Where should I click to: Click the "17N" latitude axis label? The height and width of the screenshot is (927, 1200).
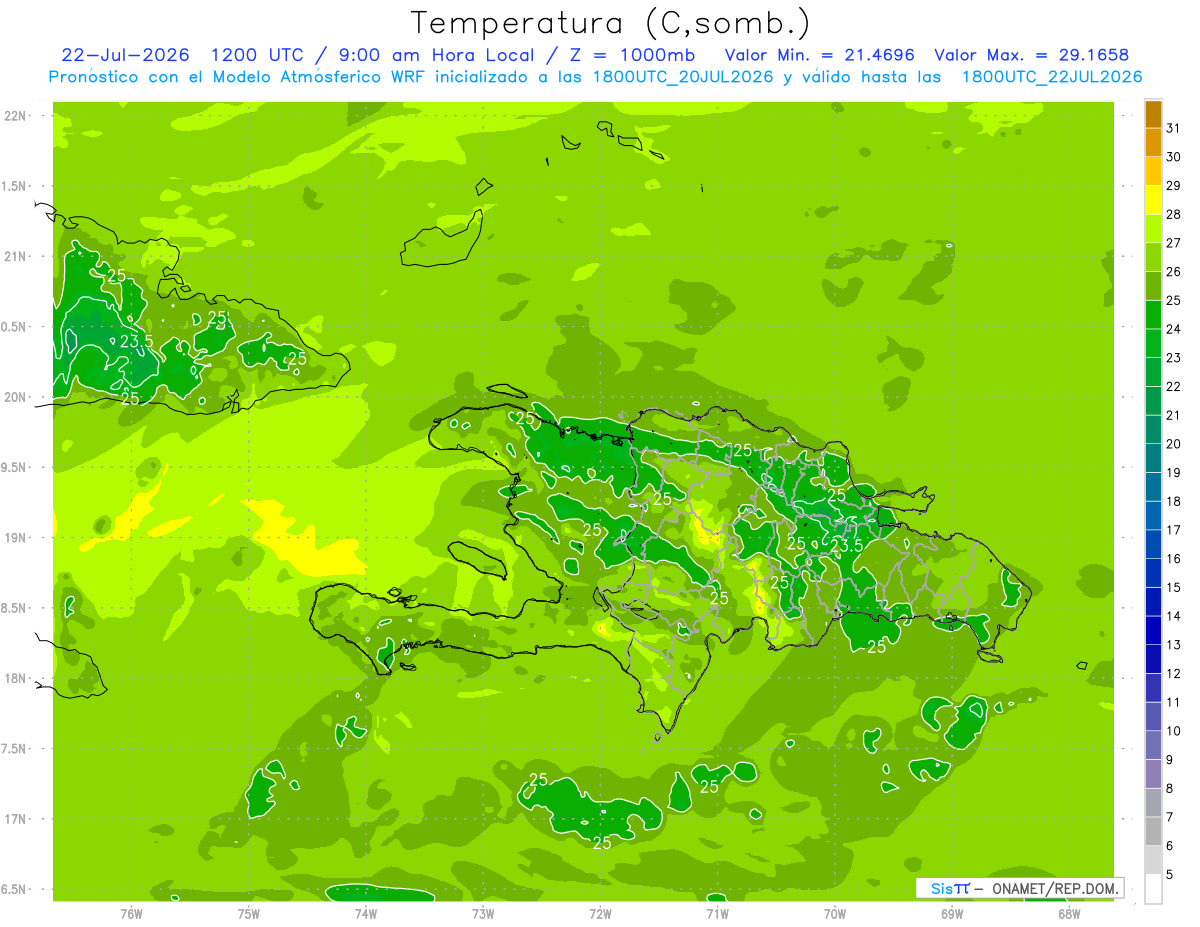pos(17,819)
